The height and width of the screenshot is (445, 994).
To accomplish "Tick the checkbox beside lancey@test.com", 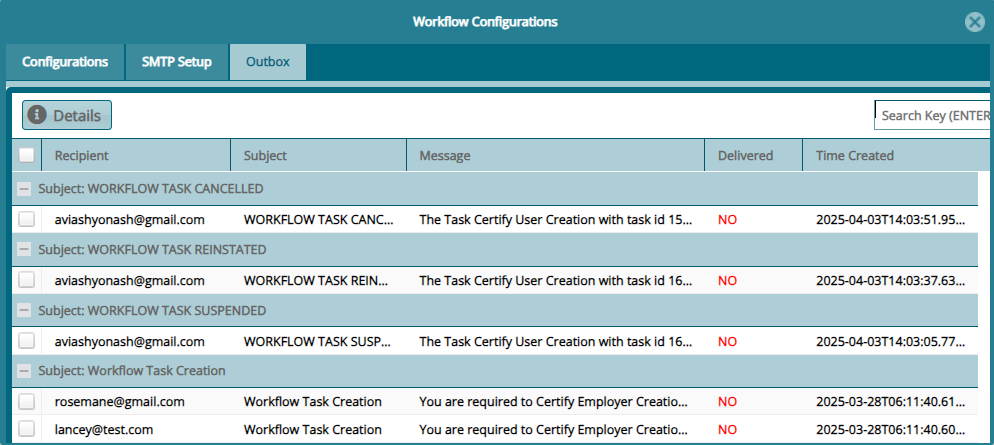I will click(27, 430).
